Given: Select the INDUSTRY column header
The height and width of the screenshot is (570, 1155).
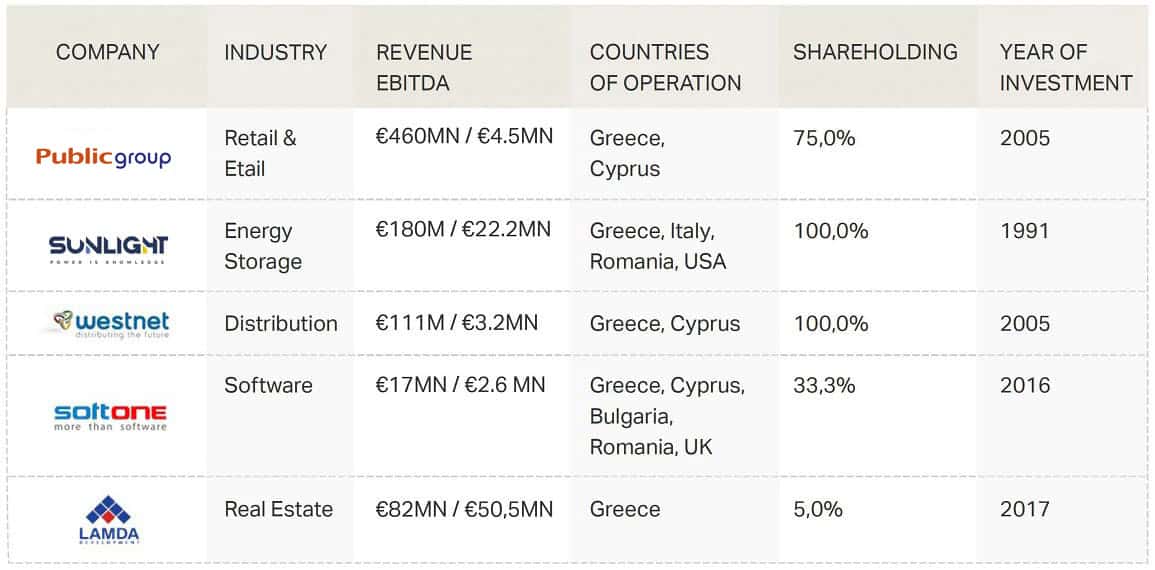Looking at the screenshot, I should point(275,52).
